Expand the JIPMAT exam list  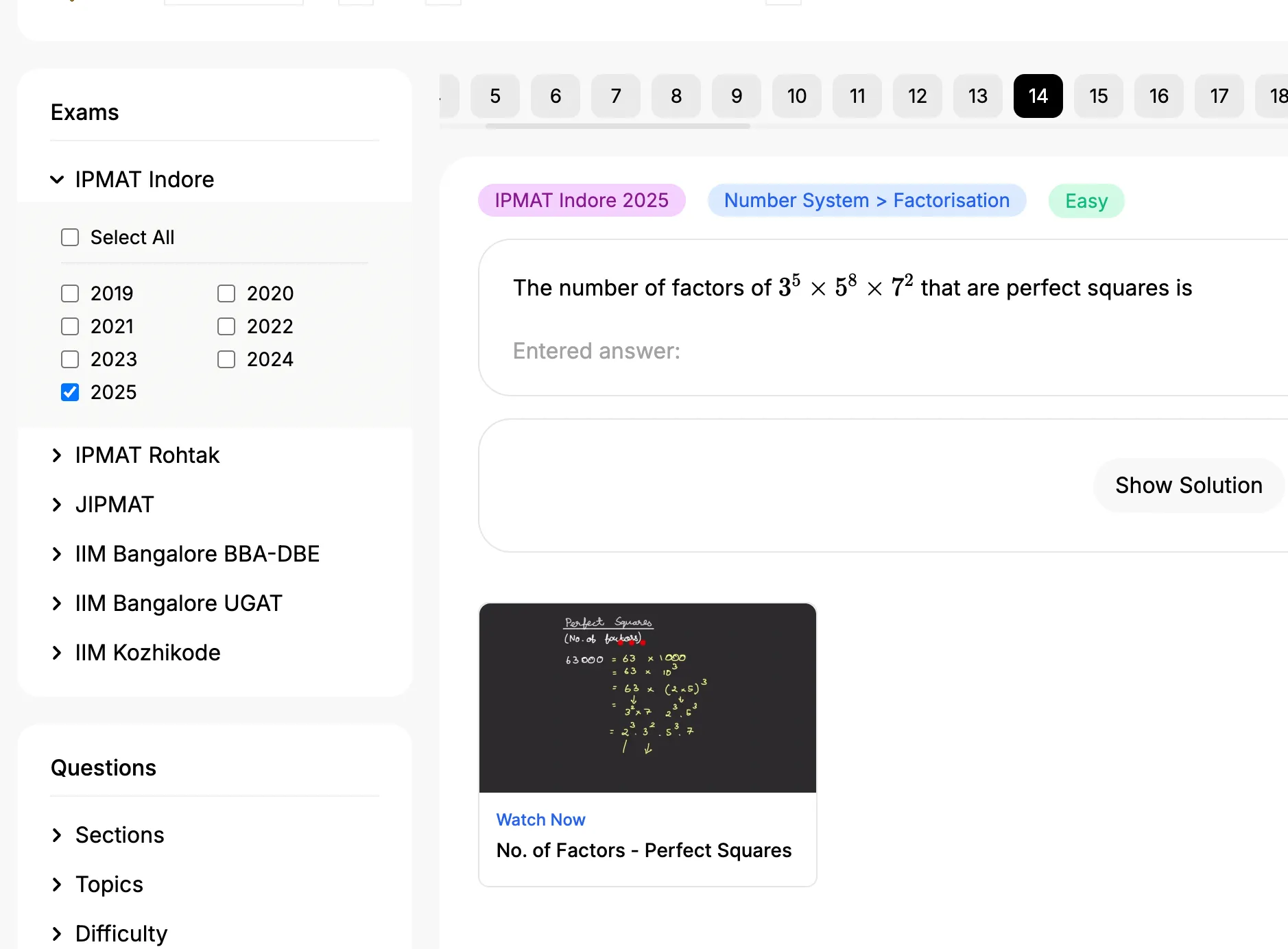click(x=103, y=505)
